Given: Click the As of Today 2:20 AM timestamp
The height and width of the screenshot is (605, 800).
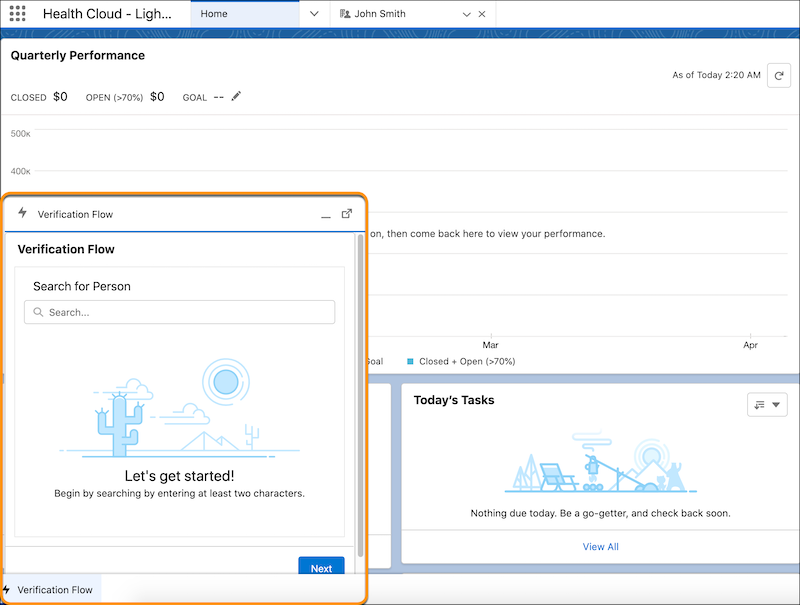Looking at the screenshot, I should coord(716,75).
